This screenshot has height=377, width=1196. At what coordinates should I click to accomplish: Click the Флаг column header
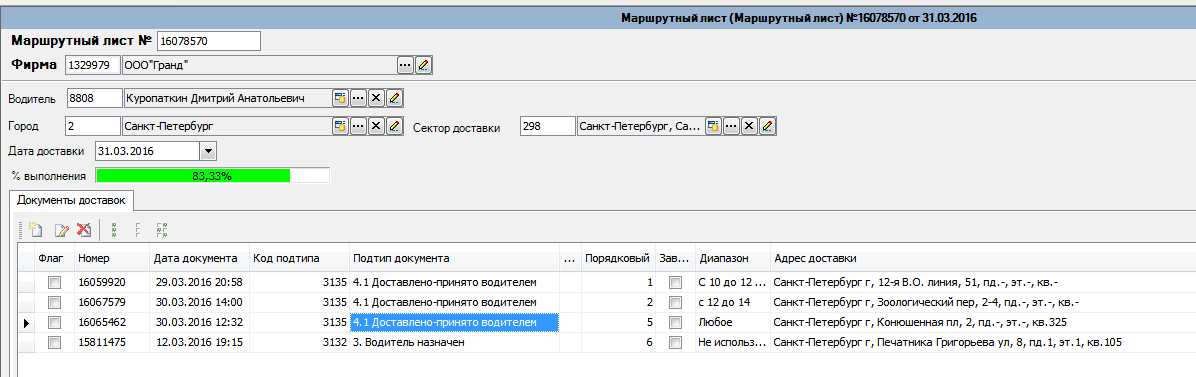54,258
